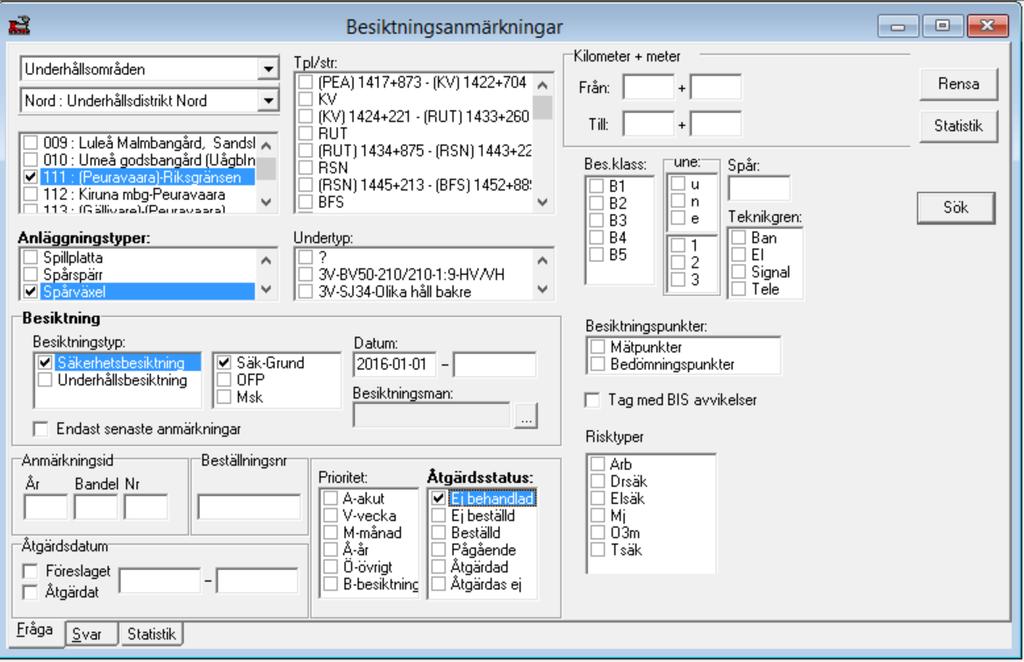Check 3V-BV50-210/210-1:9-HV/VH undertyp
This screenshot has width=1024, height=662.
[305, 274]
